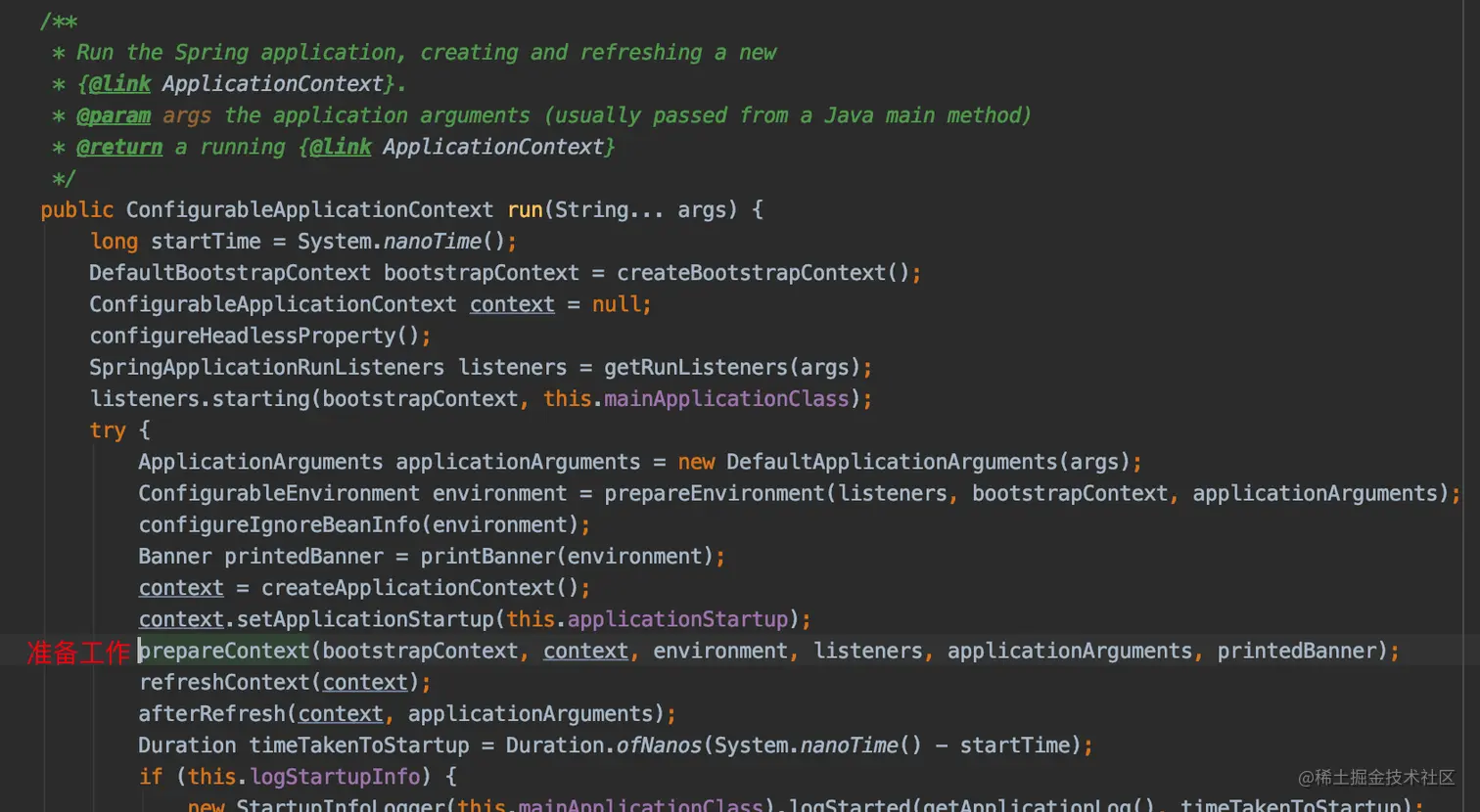The width and height of the screenshot is (1480, 812).
Task: Click ConfigurableApplicationContext return type in run signature
Action: (309, 209)
